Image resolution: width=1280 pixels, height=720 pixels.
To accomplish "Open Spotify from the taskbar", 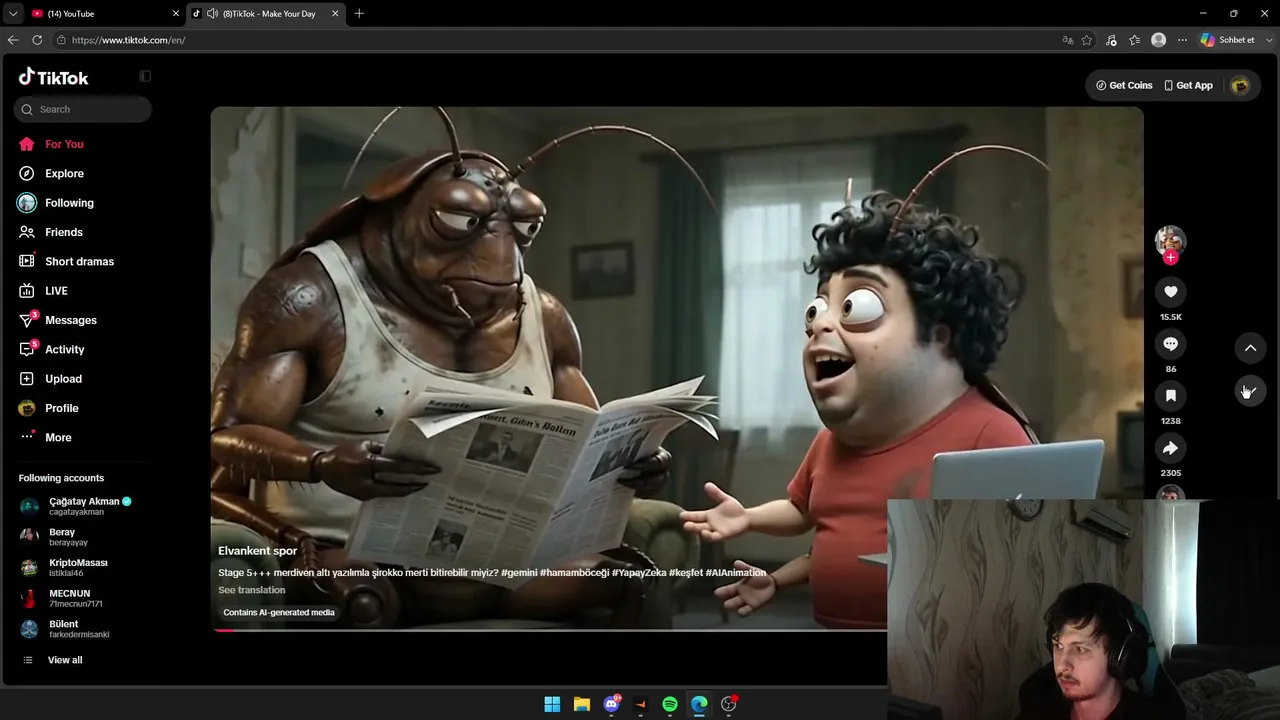I will click(670, 704).
